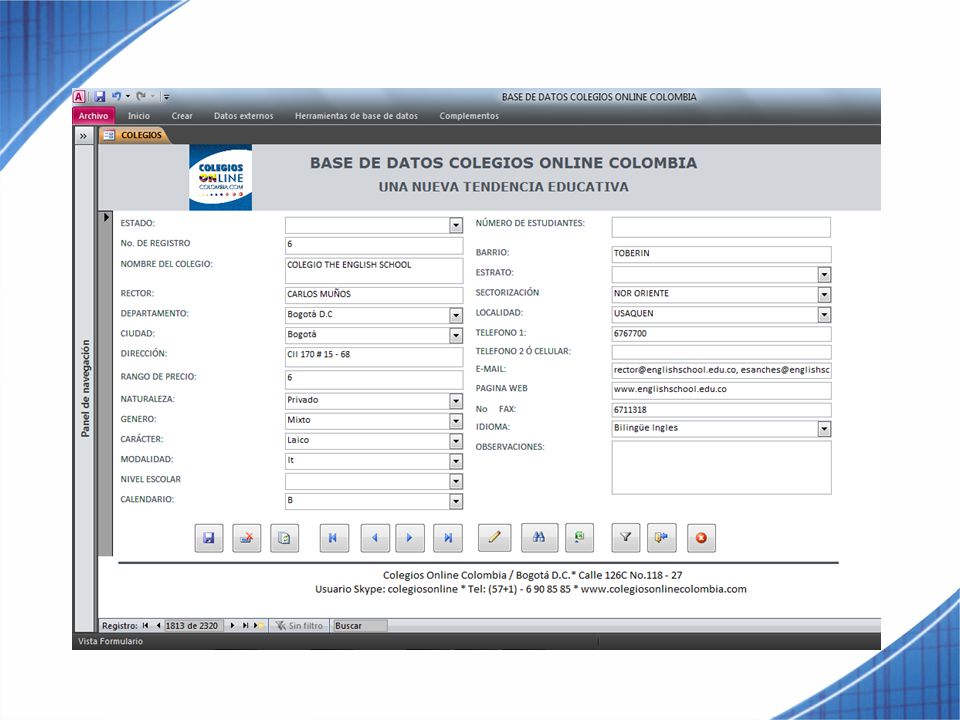
Task: Click undo arrow in quick access toolbar
Action: [x=116, y=96]
